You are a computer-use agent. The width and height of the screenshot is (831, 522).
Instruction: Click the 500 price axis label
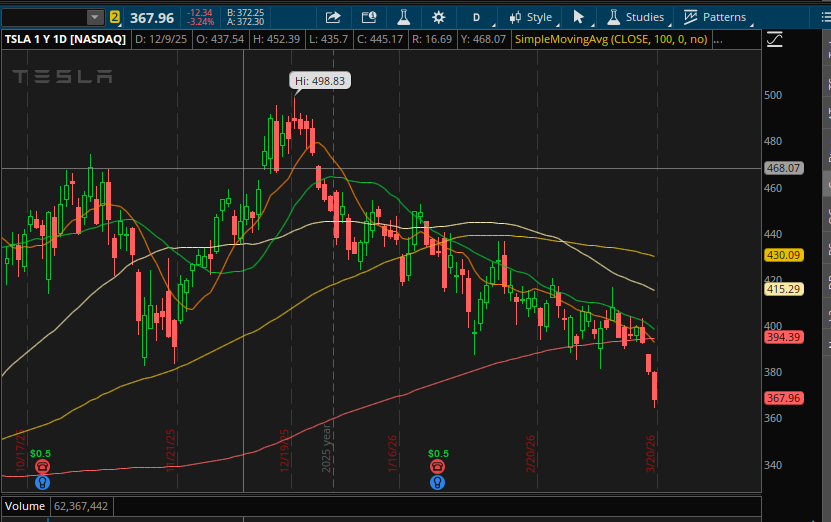coord(773,95)
